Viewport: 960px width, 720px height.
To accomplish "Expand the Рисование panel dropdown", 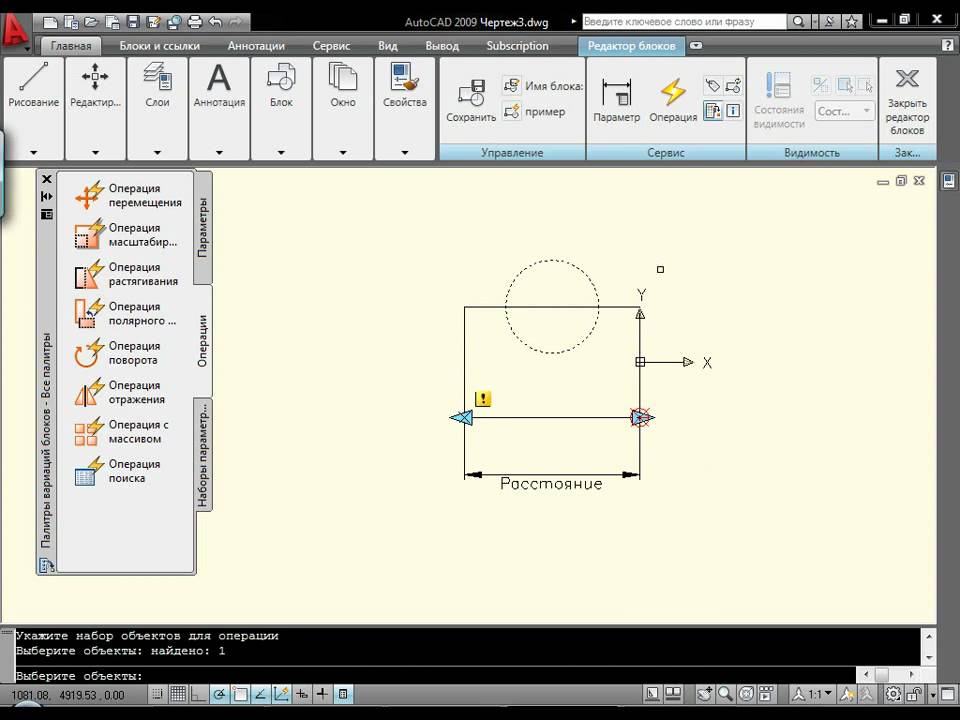I will (33, 153).
